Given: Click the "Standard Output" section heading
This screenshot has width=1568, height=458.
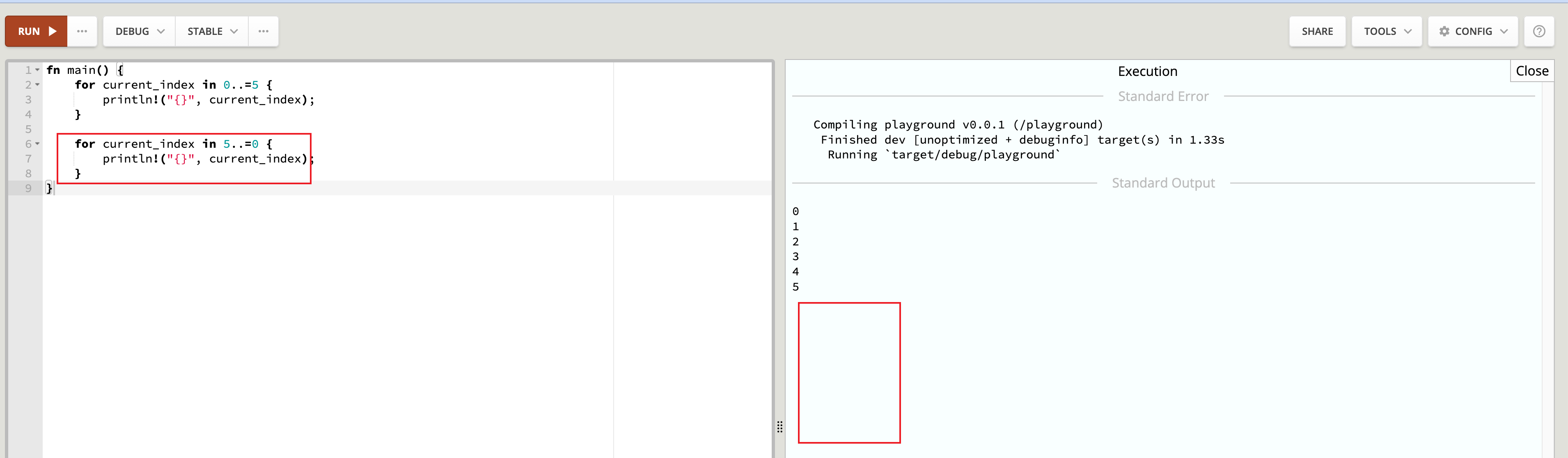Looking at the screenshot, I should coord(1162,183).
